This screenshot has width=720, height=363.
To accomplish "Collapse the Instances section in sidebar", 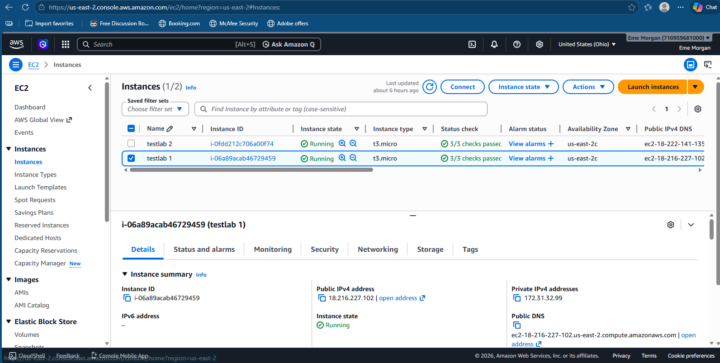I will 9,149.
